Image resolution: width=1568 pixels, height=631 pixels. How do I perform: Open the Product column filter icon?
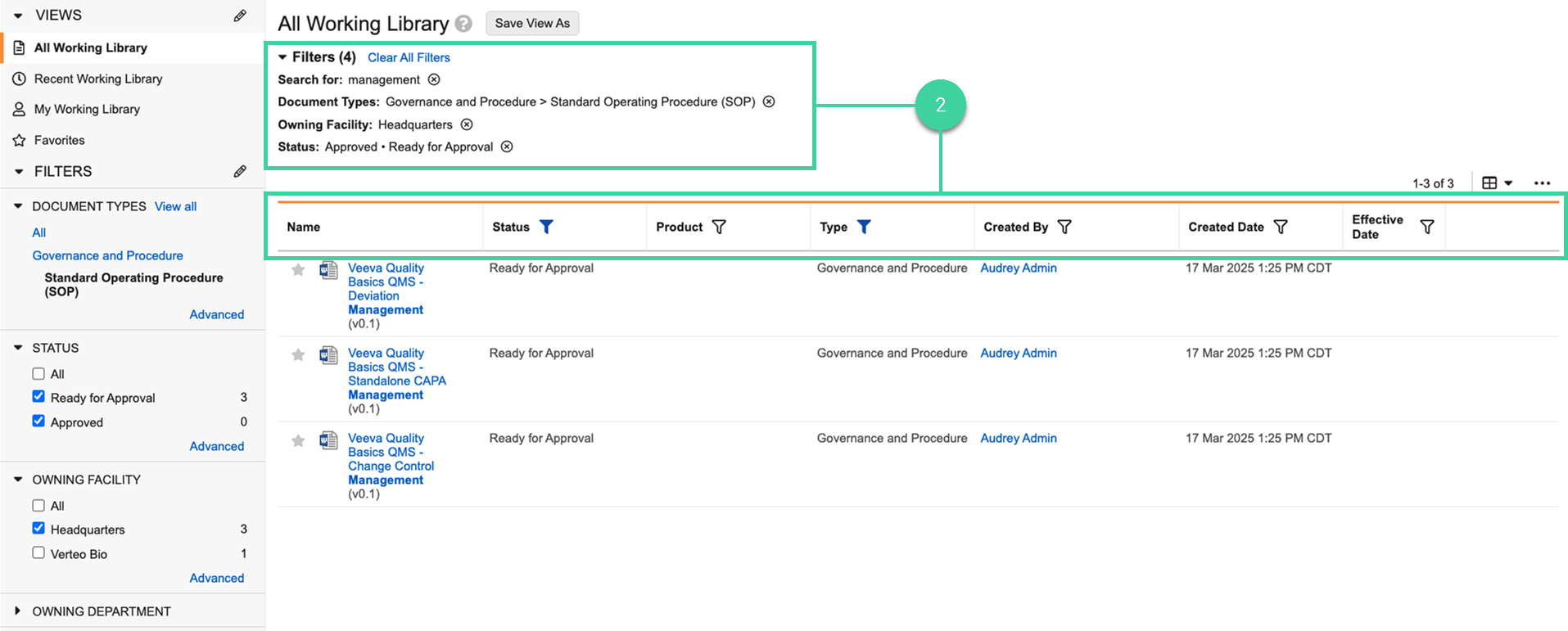coord(719,227)
